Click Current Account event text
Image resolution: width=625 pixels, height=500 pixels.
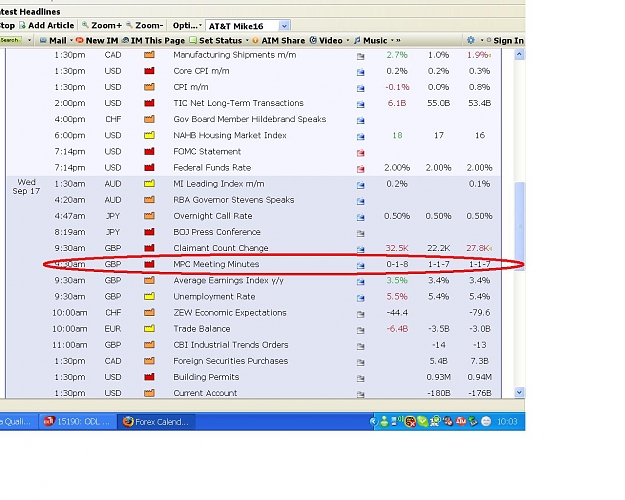tap(205, 393)
